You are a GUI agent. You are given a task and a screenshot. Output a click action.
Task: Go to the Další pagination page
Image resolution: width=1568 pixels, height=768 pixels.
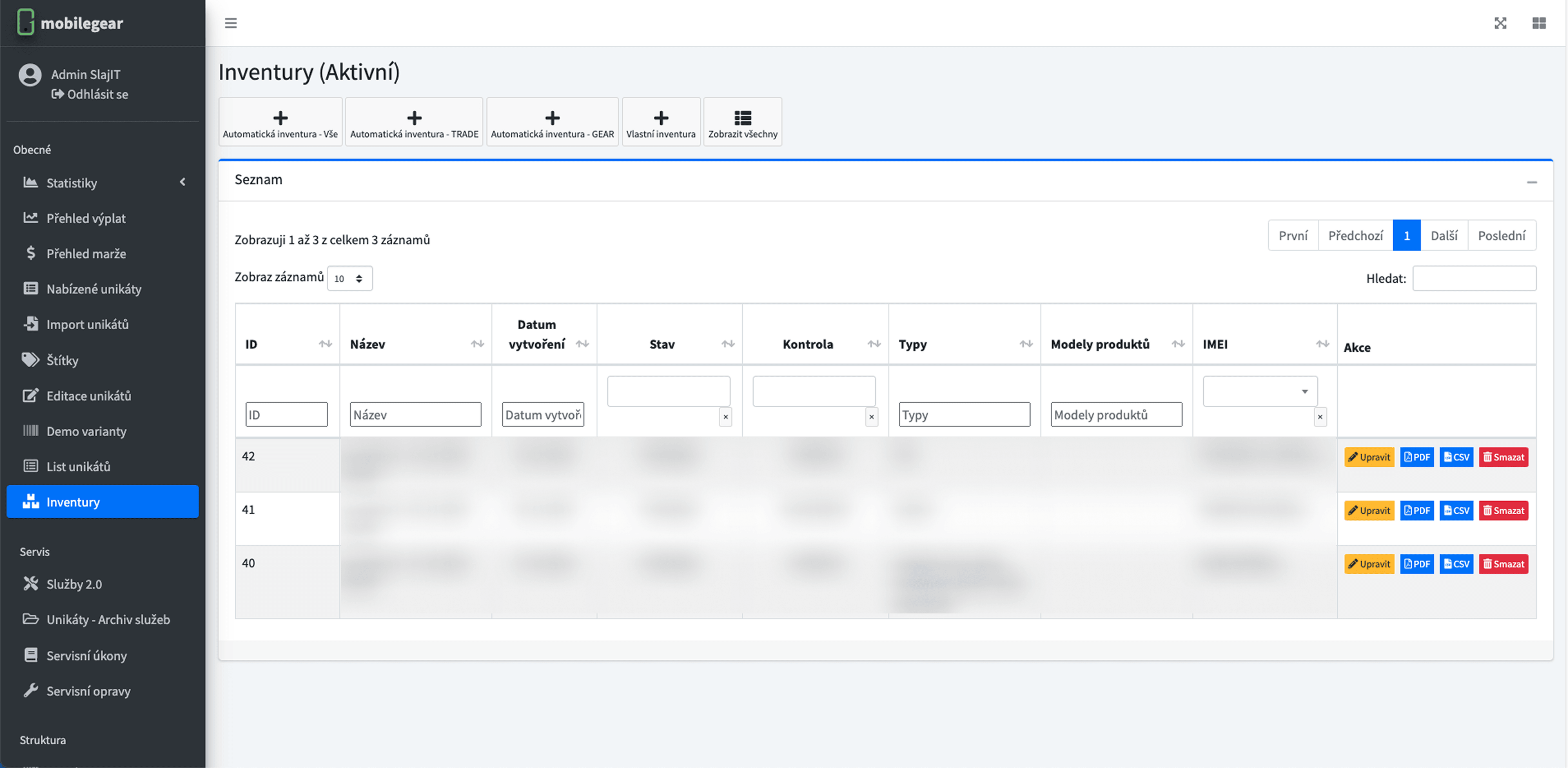[x=1443, y=236]
